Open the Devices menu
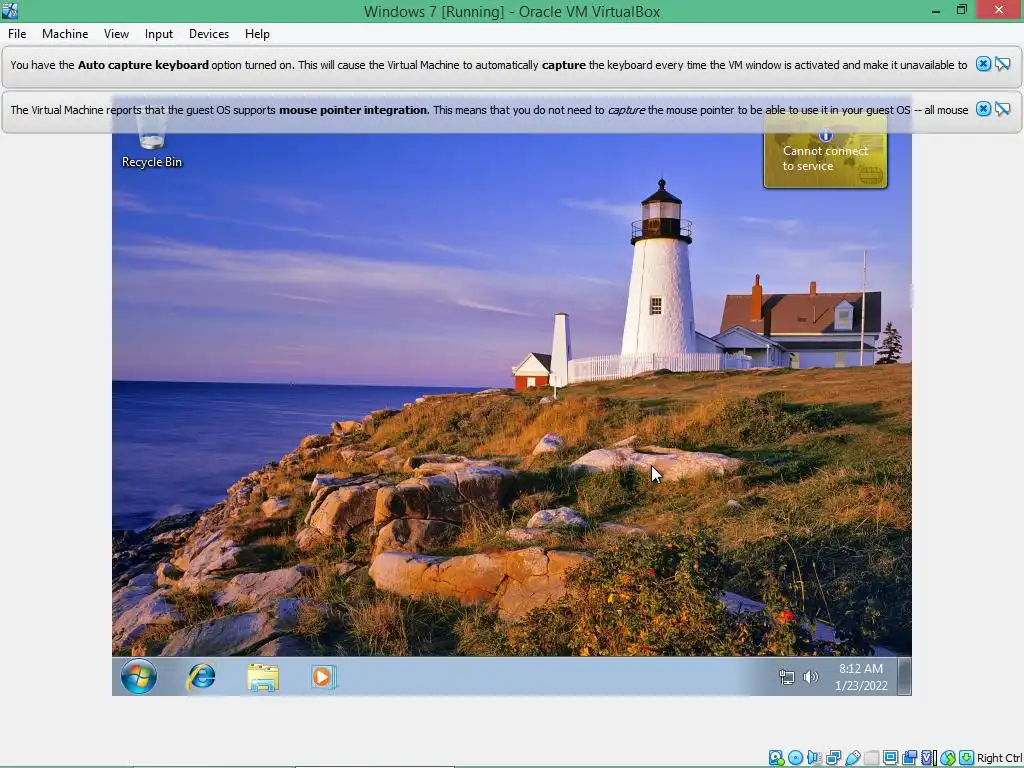The height and width of the screenshot is (768, 1024). [209, 34]
